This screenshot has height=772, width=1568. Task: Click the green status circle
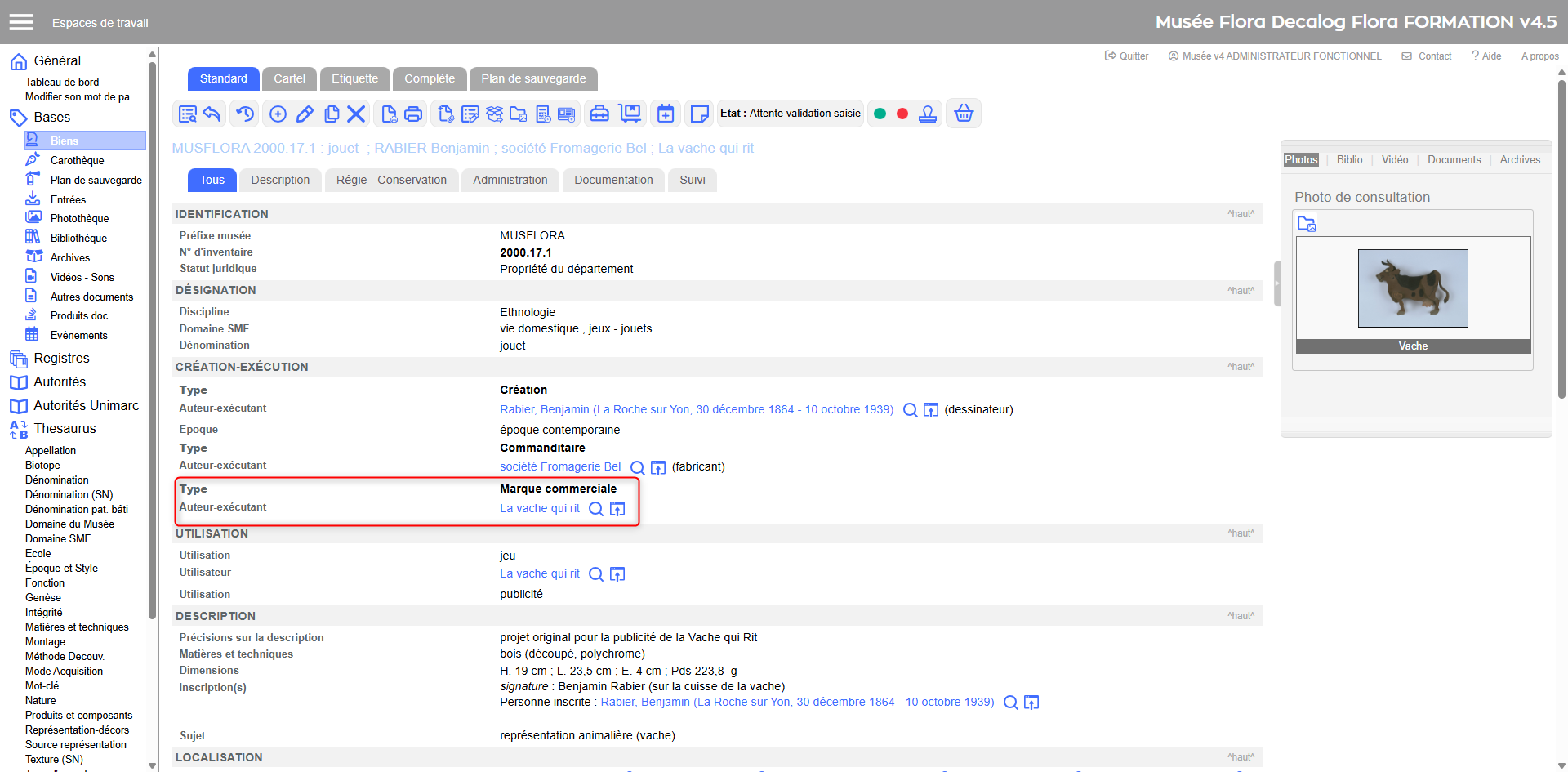[x=880, y=114]
